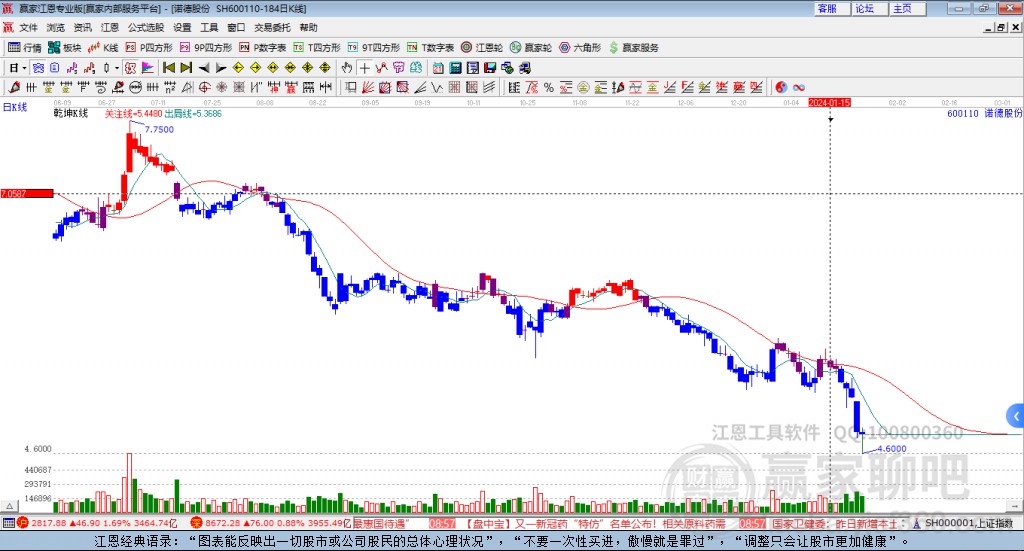Click the status bar grid icon

coord(8,523)
